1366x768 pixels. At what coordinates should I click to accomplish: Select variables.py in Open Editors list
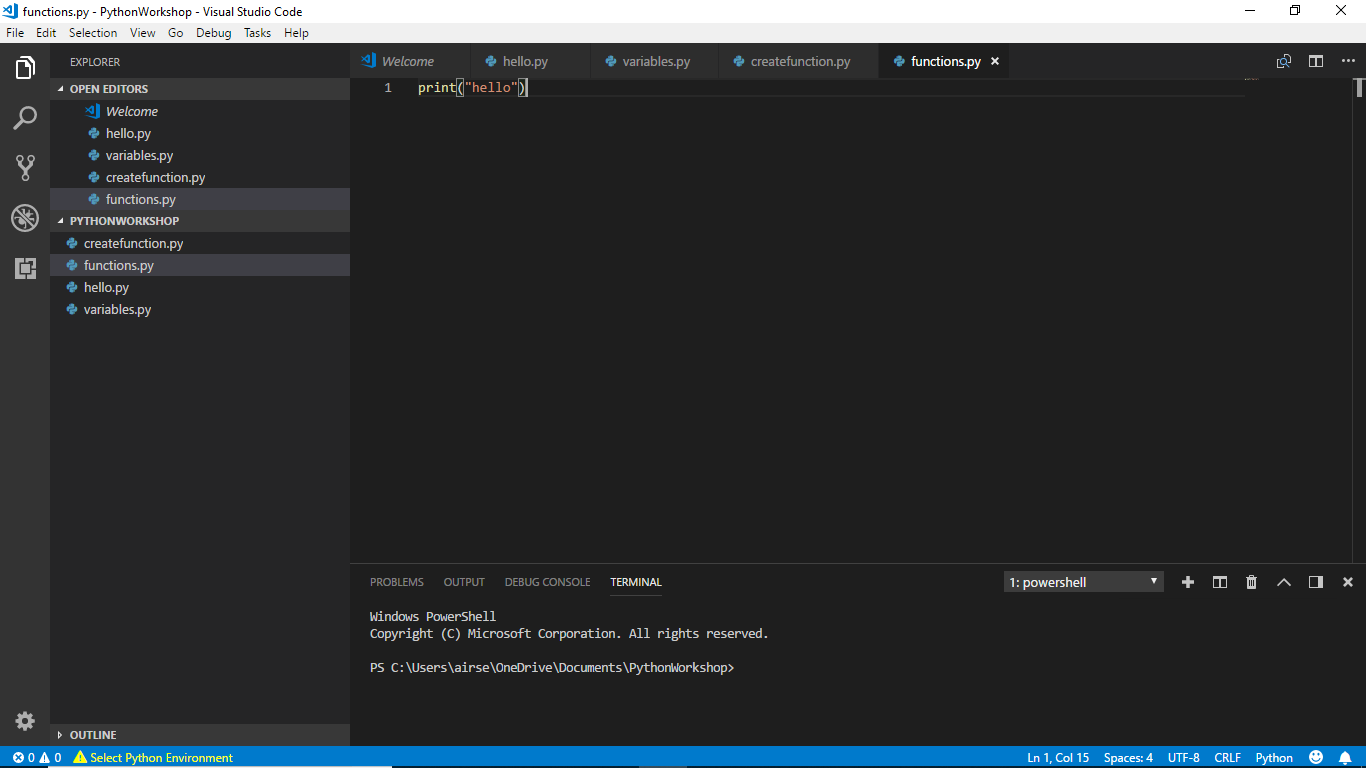point(200,155)
